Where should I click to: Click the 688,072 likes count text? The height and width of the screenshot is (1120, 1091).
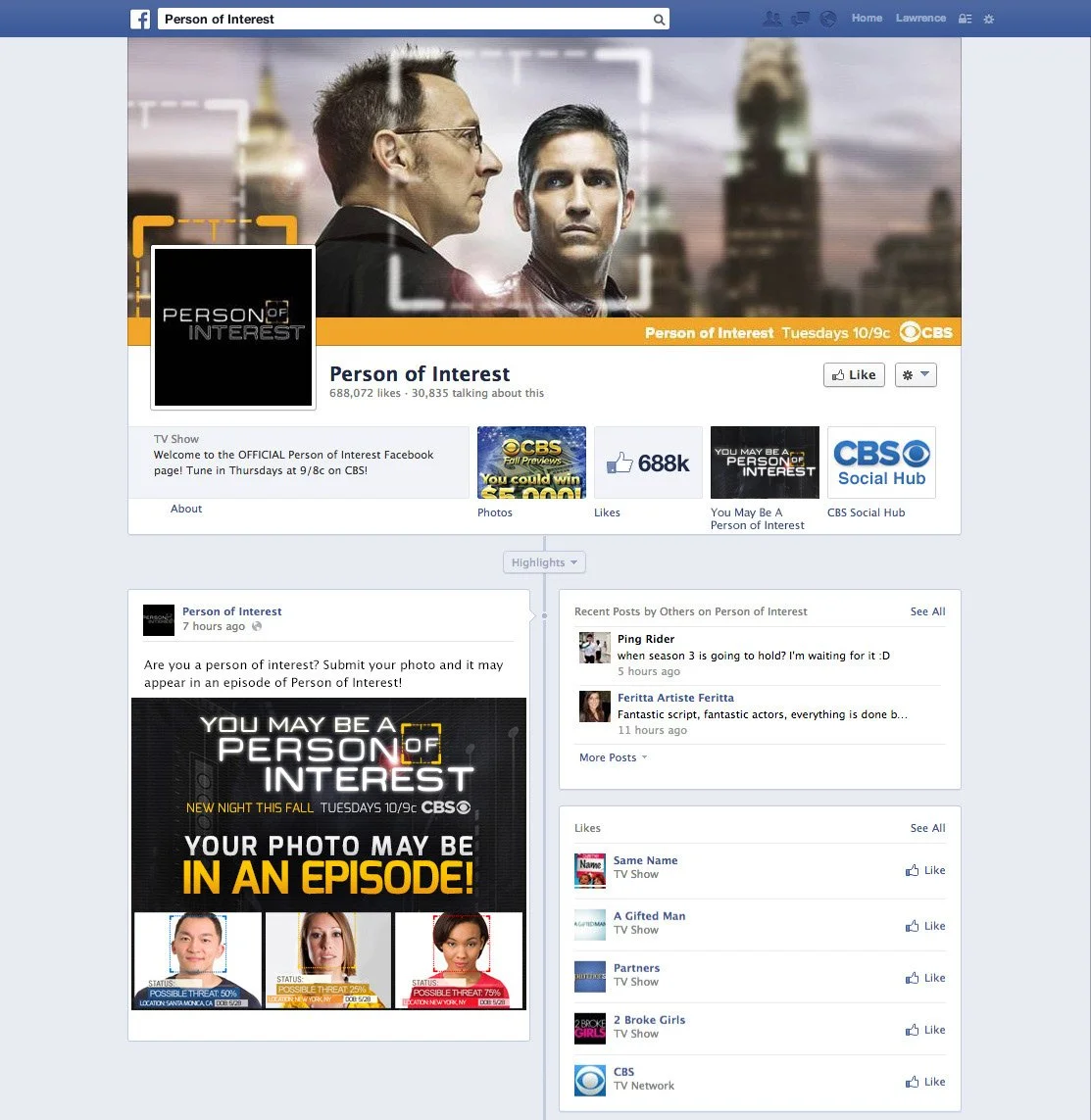(365, 393)
